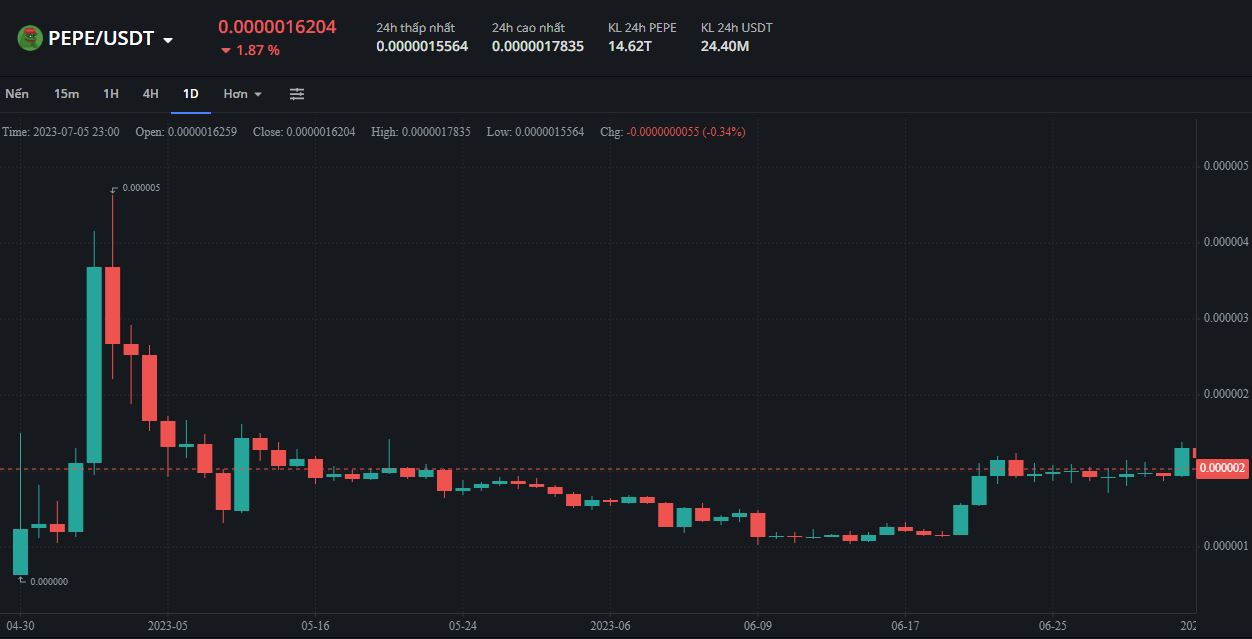
Task: Click the tallest green candlestick in early May
Action: pos(94,364)
